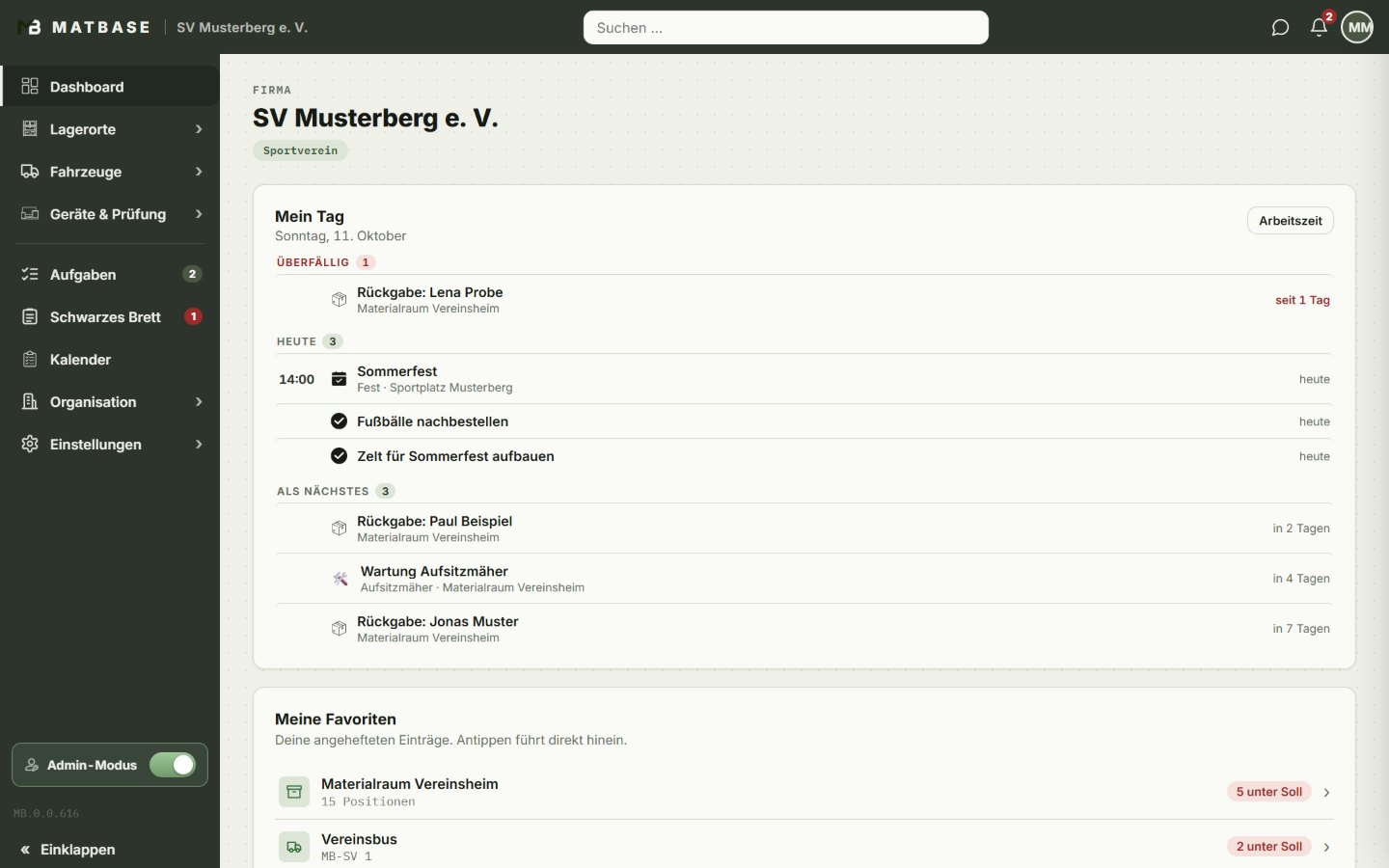Collapse the sidebar with Einklappen

(x=68, y=850)
